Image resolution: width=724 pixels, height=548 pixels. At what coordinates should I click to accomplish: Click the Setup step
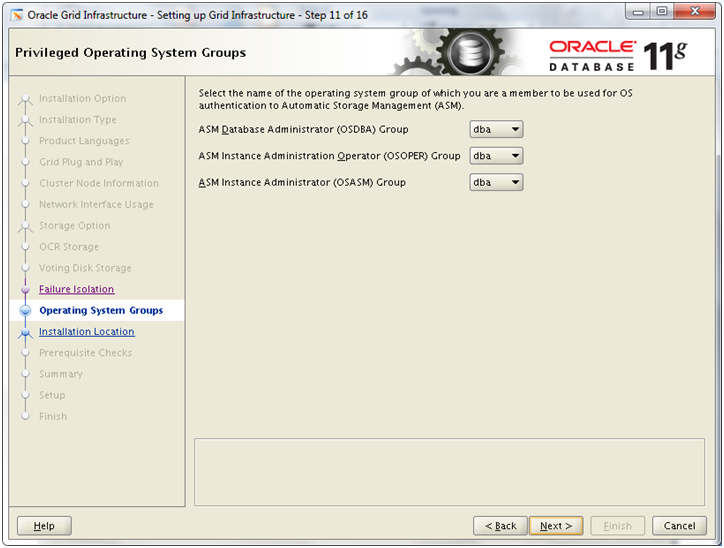[x=52, y=395]
